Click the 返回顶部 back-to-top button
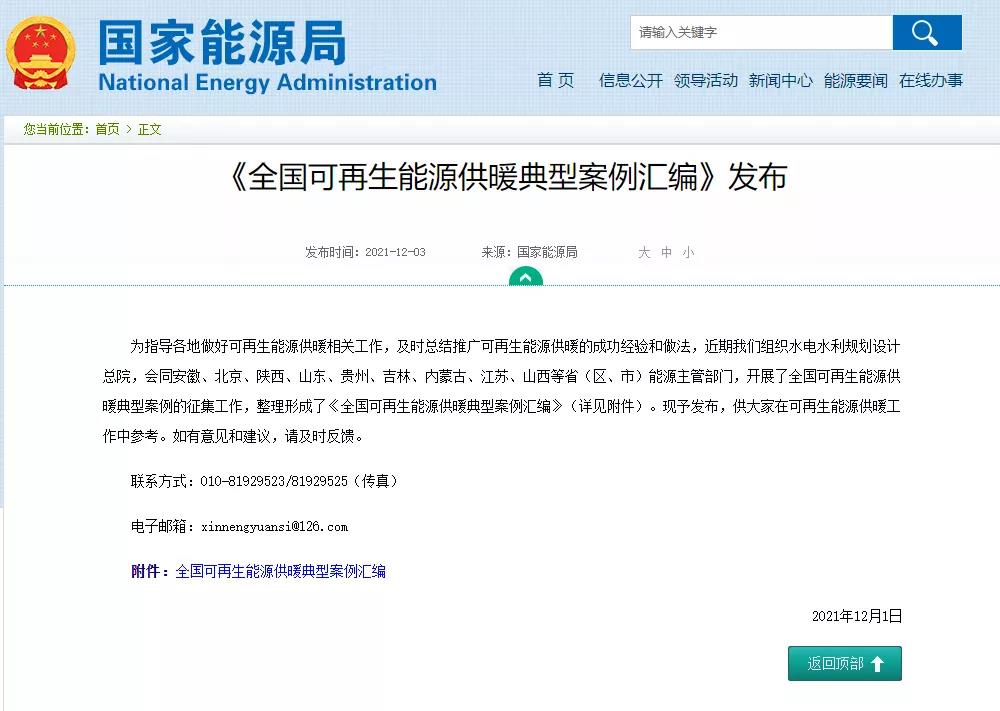 coord(845,664)
